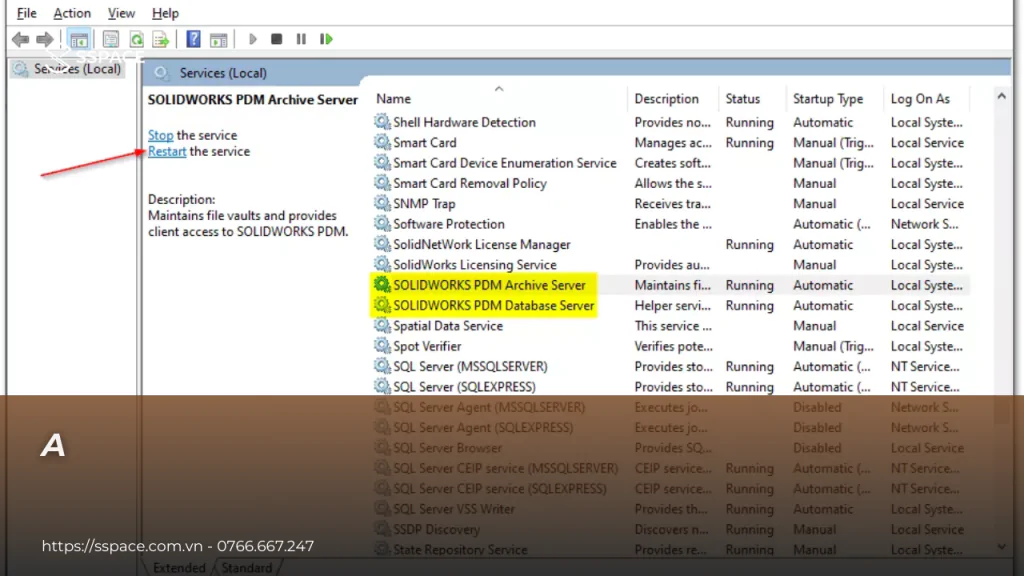Select Services (Local) in the console tree
This screenshot has height=576, width=1024.
click(67, 69)
